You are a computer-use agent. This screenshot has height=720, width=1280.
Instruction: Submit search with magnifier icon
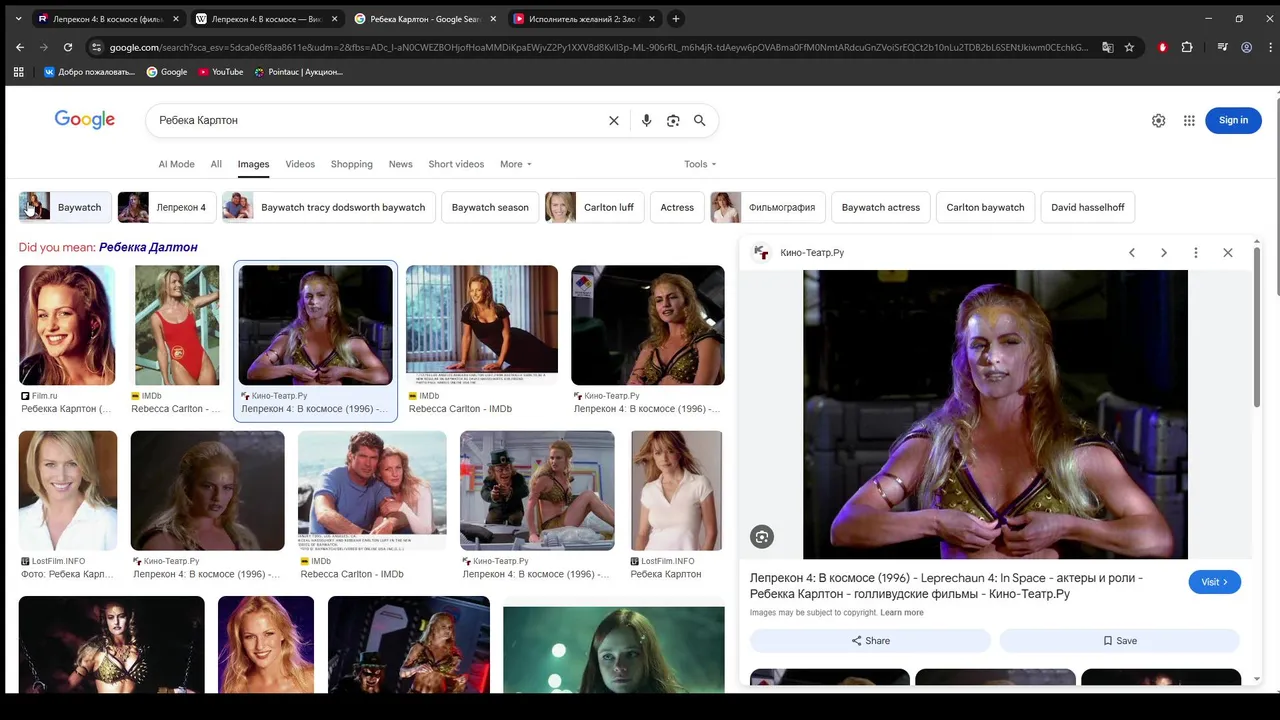[700, 120]
